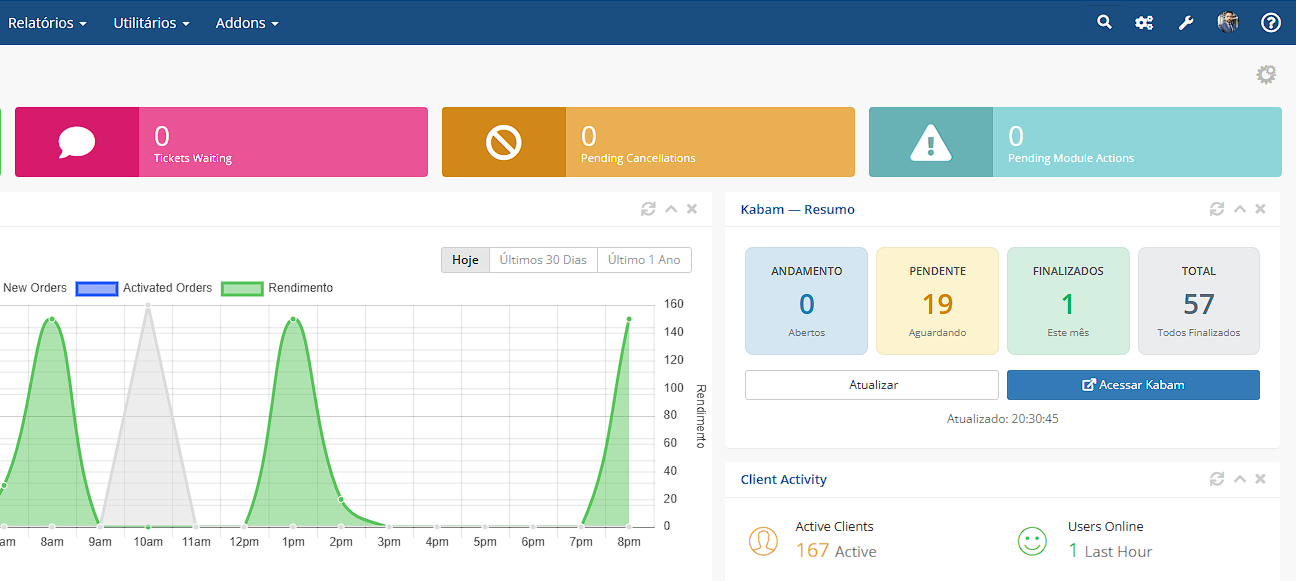Click the Atualizar button
1296x581 pixels.
pos(872,385)
